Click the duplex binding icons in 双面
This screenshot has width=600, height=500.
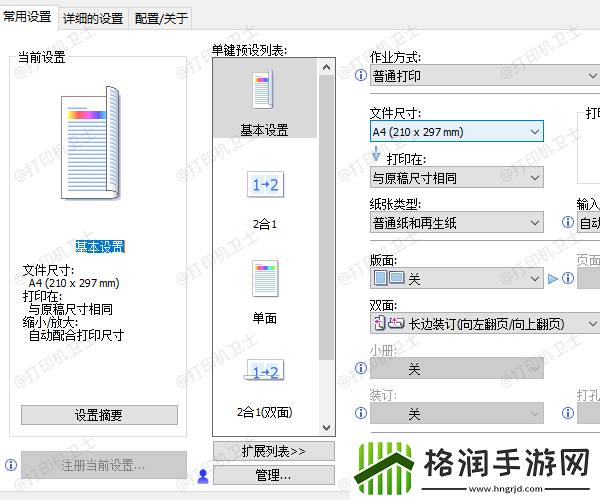(x=389, y=323)
